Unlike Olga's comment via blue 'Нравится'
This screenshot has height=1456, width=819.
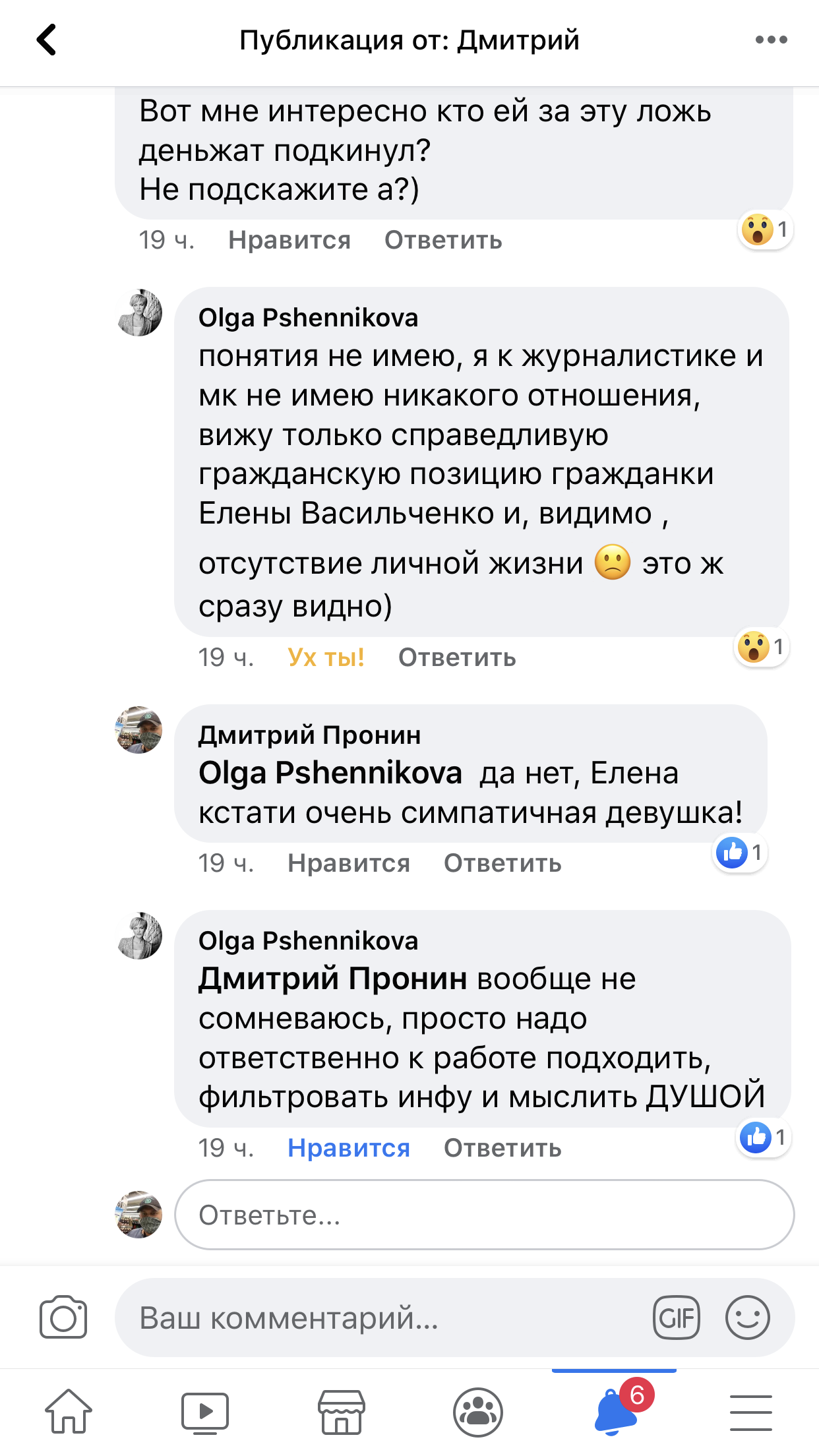click(349, 1148)
